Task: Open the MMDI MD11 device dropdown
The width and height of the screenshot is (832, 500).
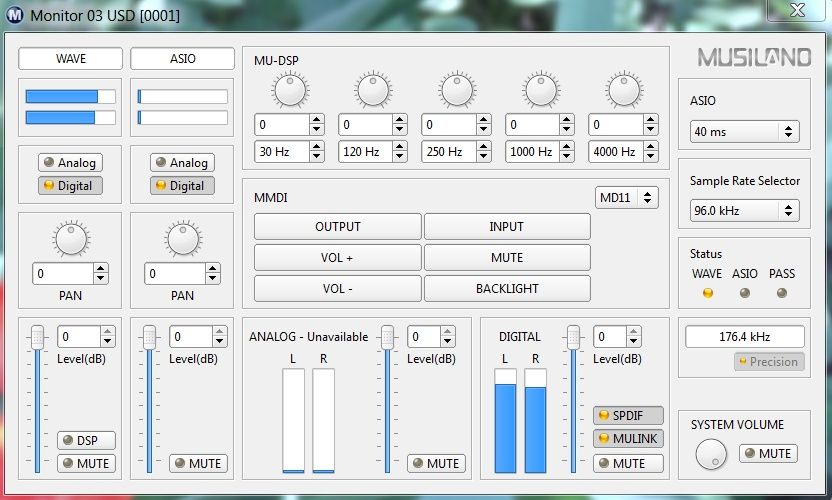Action: click(627, 197)
